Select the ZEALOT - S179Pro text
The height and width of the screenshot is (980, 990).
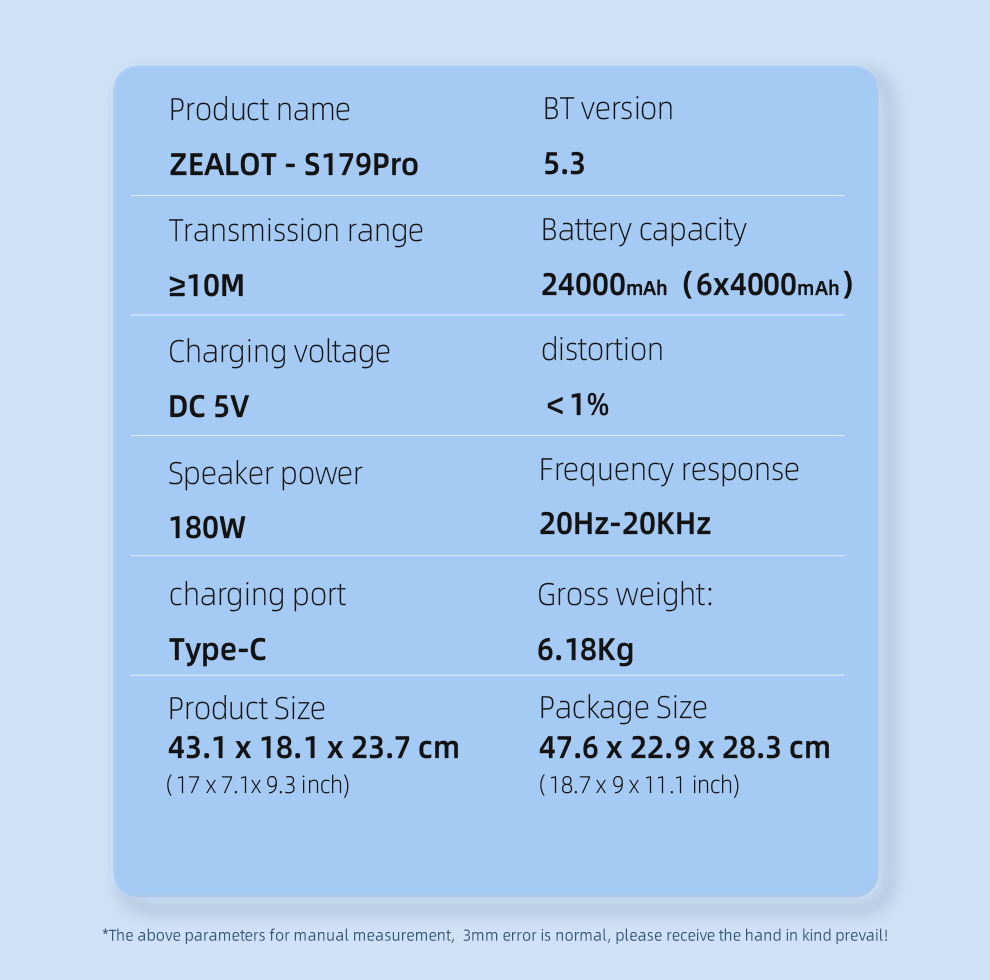coord(294,165)
